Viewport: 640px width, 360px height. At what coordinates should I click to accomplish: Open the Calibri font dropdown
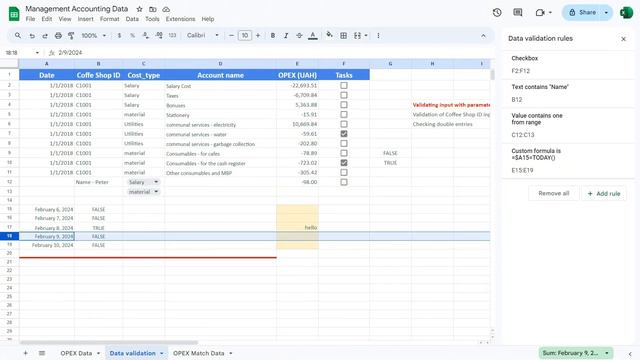202,36
